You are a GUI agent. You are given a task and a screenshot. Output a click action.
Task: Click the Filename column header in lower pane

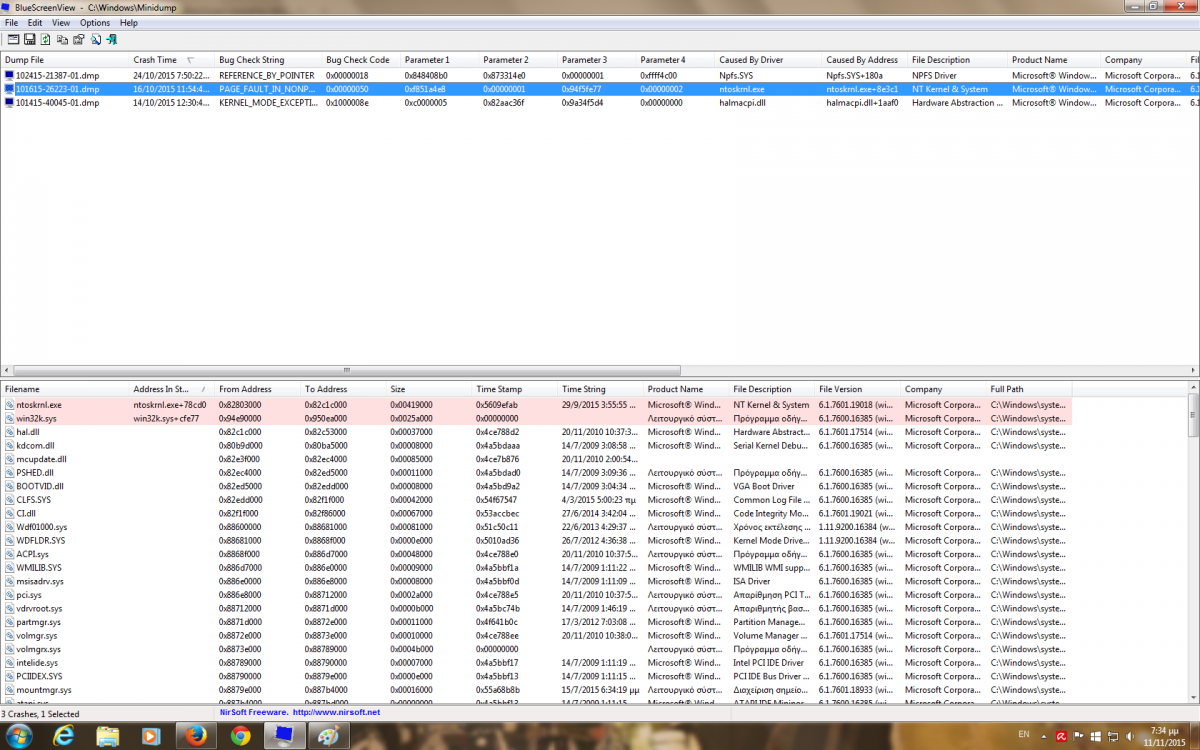(65, 389)
